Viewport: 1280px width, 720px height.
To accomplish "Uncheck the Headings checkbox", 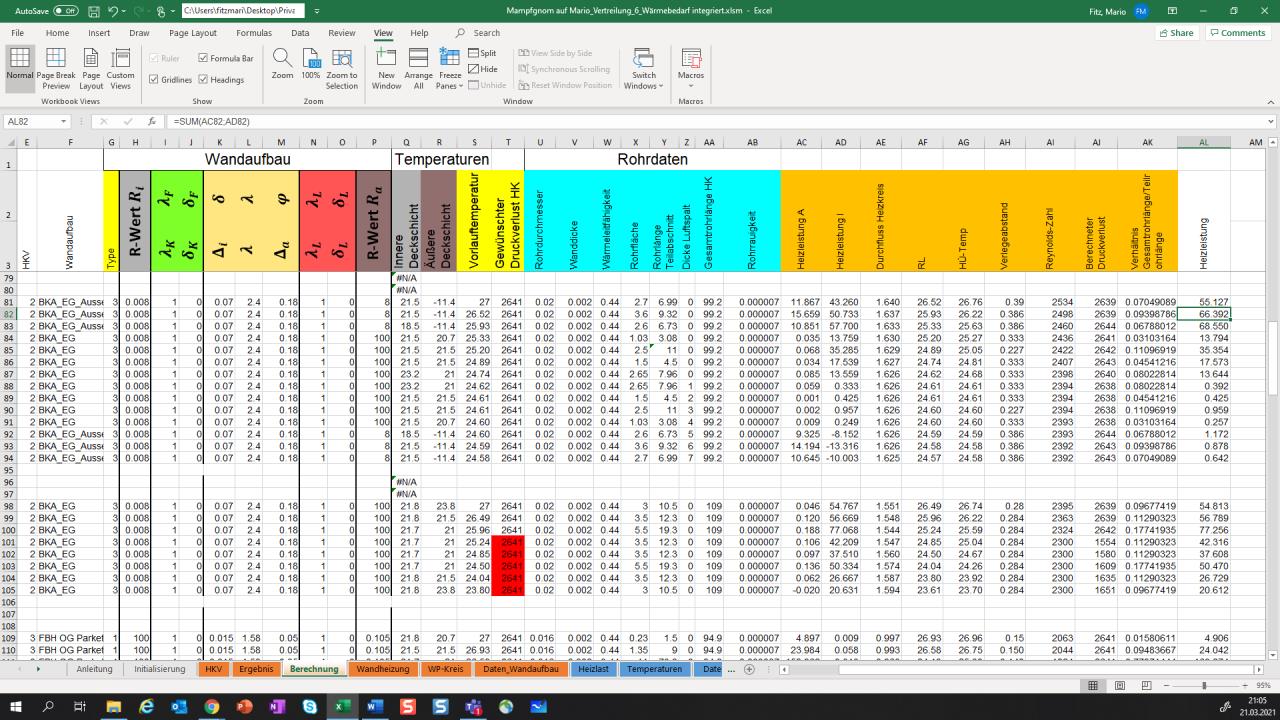I will tap(204, 80).
